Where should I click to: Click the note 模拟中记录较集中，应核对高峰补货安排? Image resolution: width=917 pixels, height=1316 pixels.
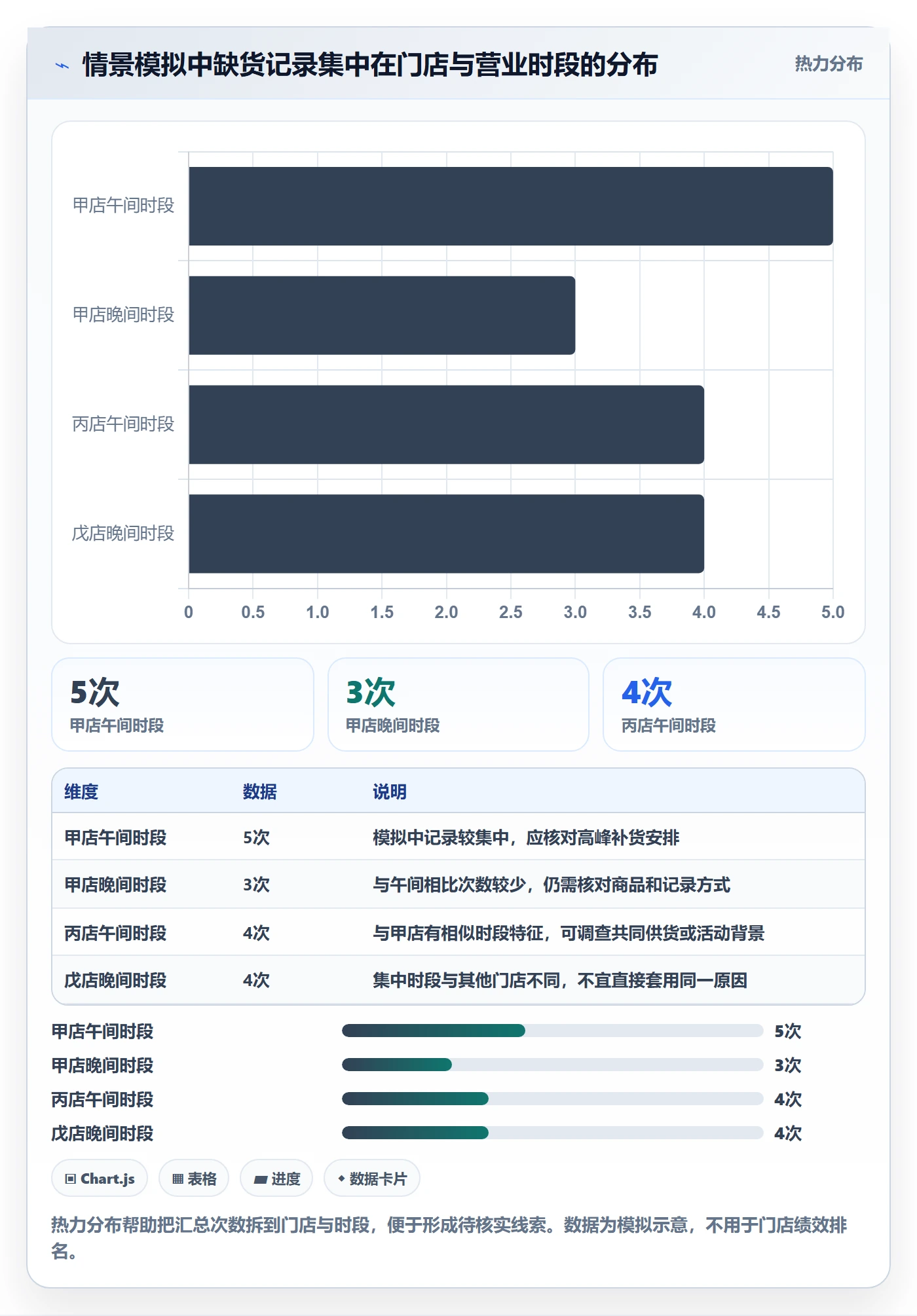(x=526, y=837)
